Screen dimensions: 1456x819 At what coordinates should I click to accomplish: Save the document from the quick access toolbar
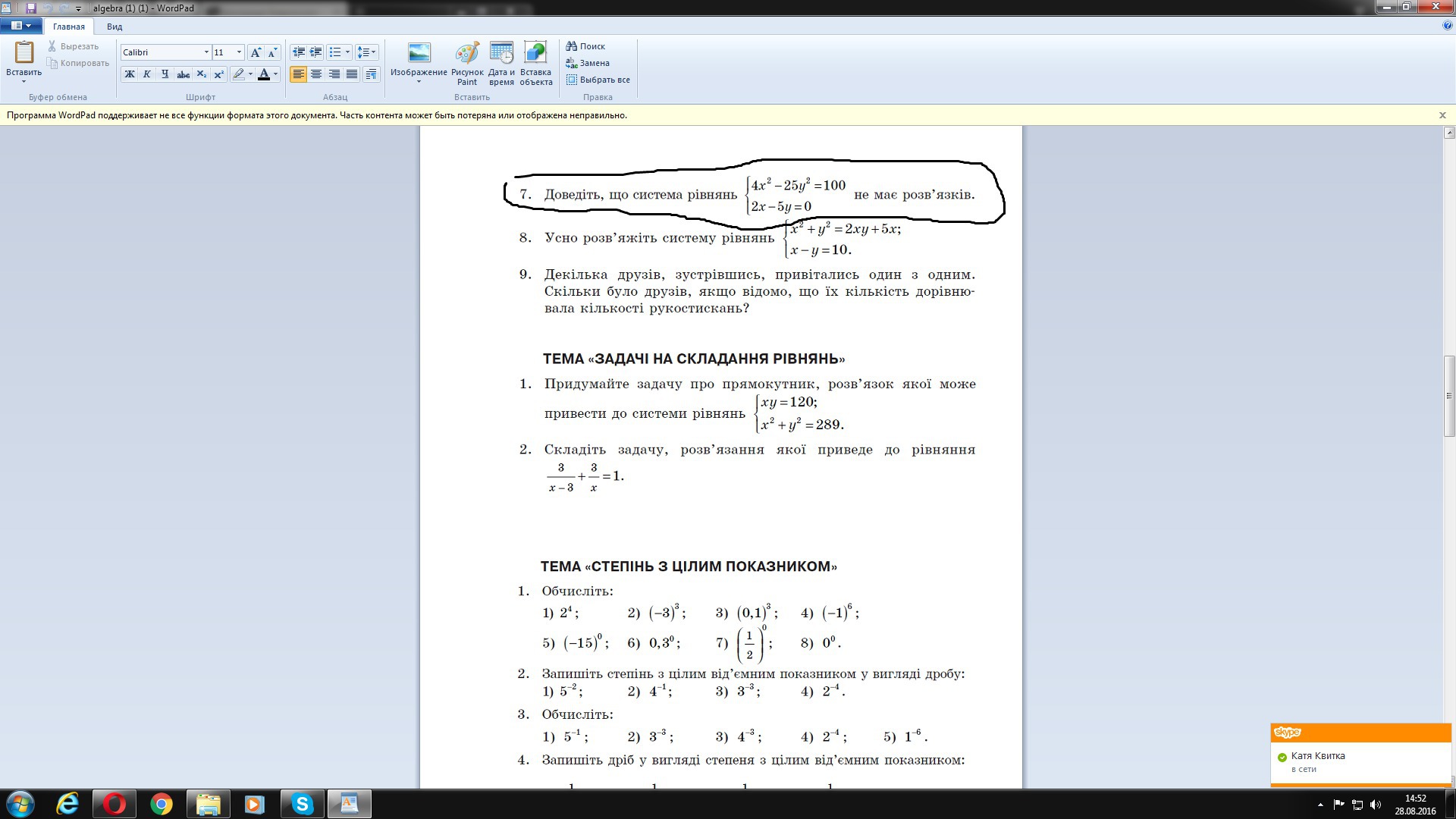(x=31, y=8)
